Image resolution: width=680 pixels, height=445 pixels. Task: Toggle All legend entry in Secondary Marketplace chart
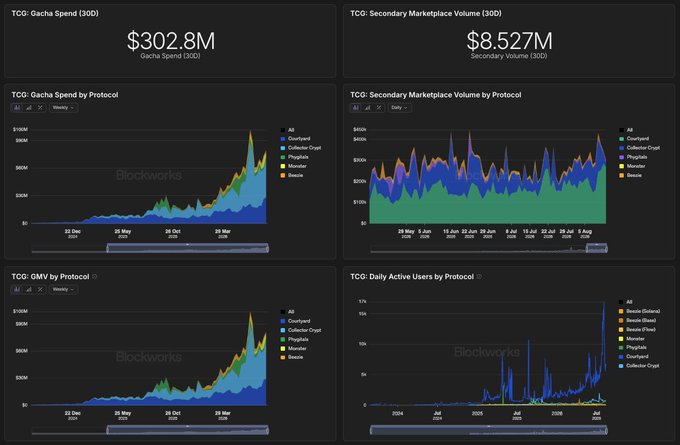click(x=626, y=130)
